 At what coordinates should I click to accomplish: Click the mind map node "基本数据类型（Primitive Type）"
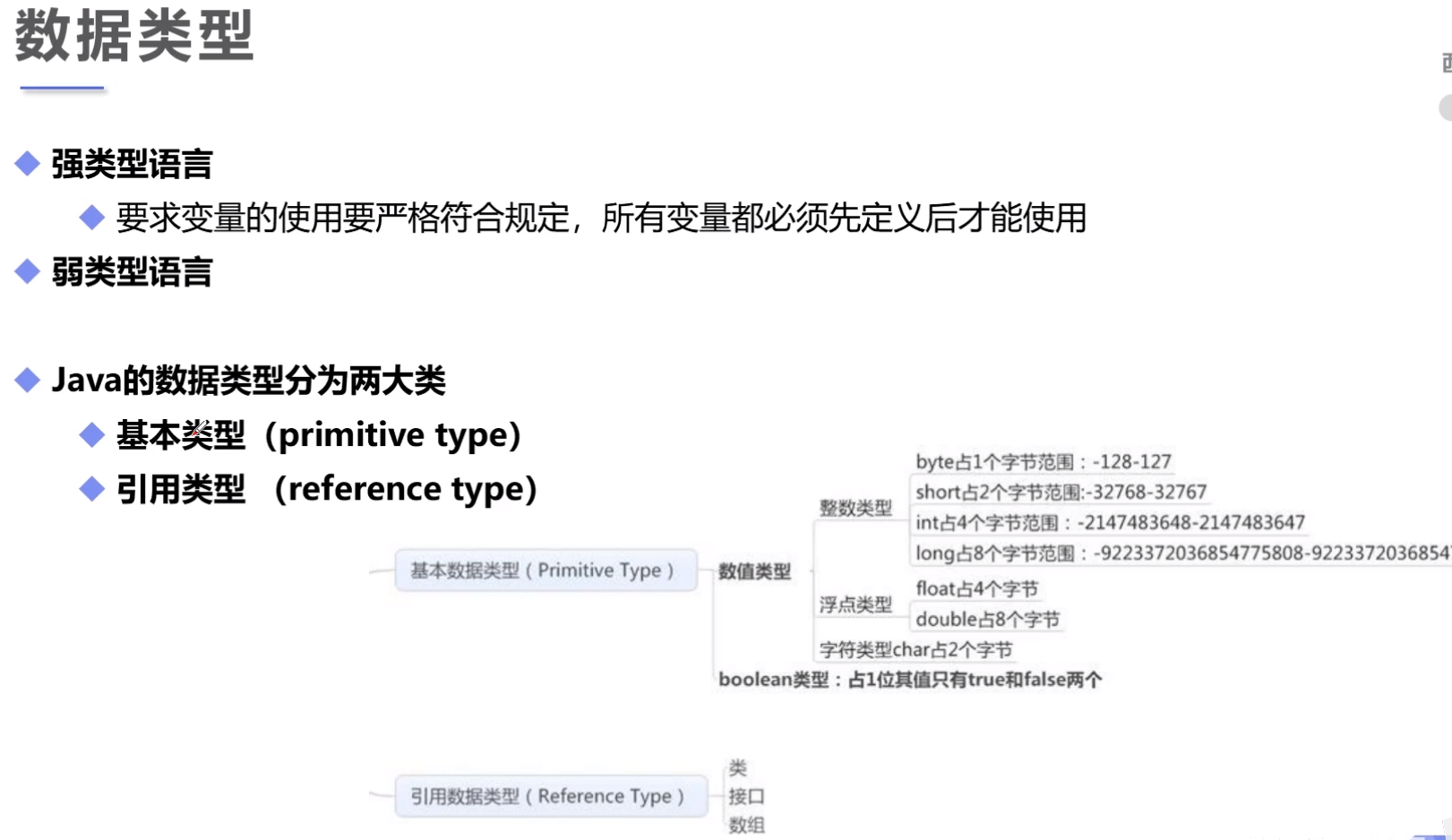(x=546, y=570)
